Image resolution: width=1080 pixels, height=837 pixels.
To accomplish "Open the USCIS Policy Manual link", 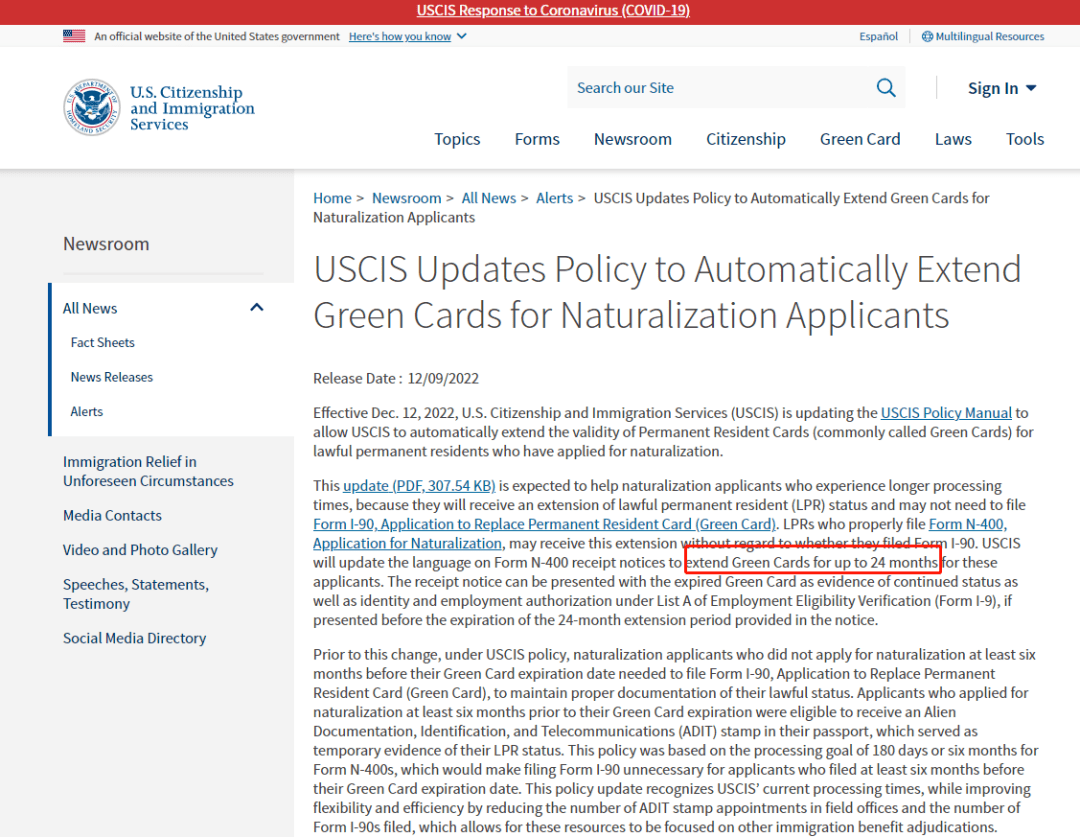I will 946,413.
